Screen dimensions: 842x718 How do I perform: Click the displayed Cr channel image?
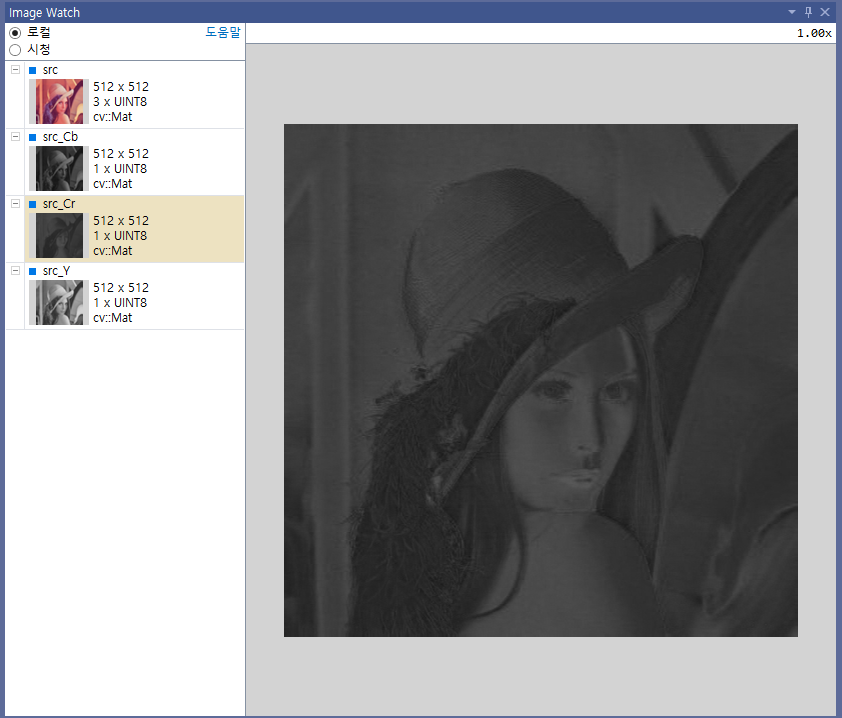coord(541,380)
